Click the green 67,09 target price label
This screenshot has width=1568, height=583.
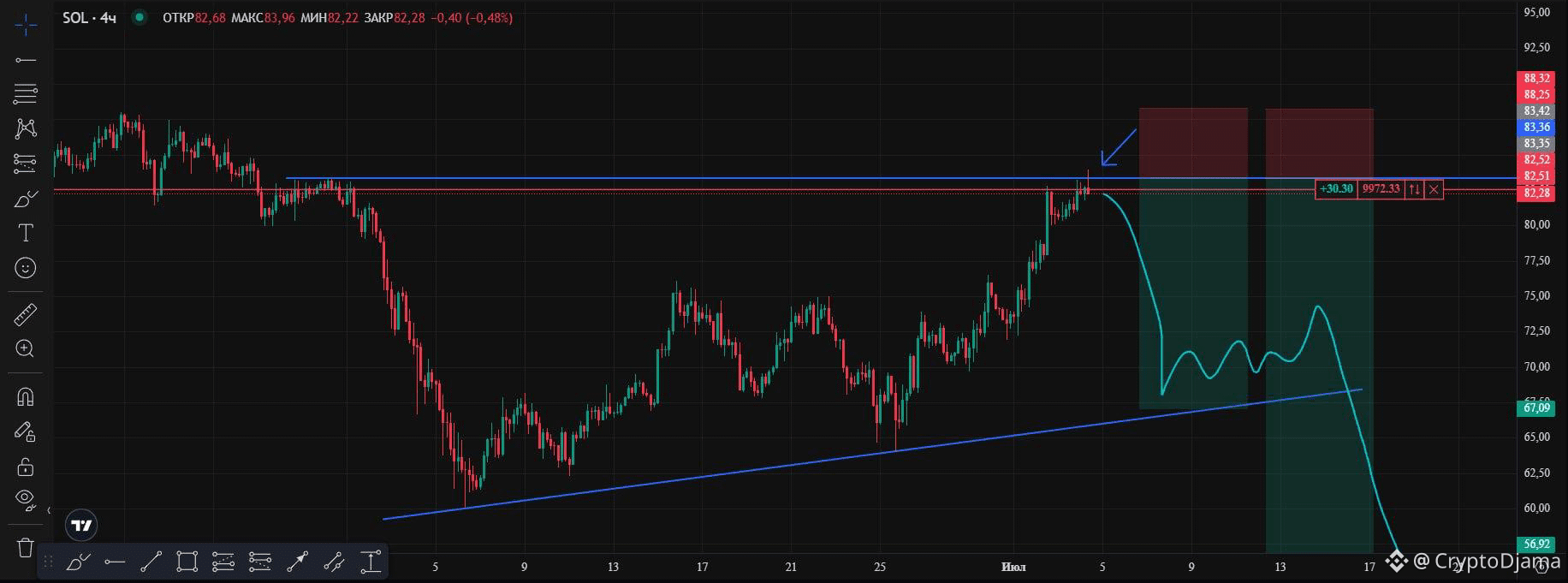[x=1536, y=408]
